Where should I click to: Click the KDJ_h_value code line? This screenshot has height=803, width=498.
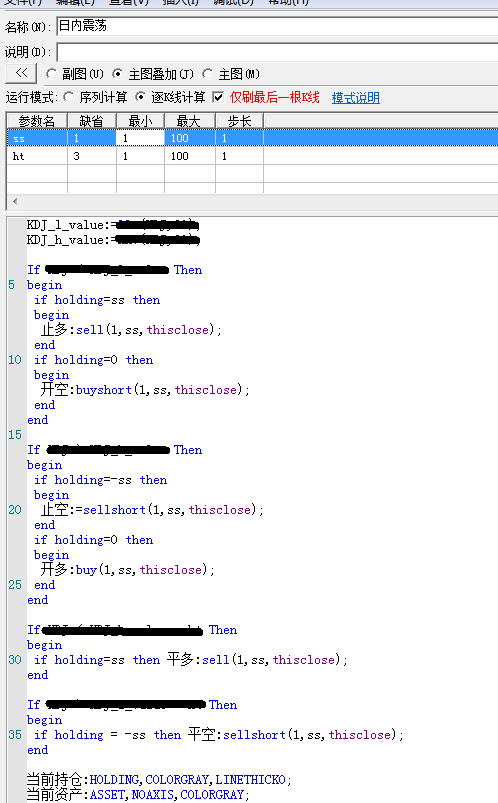[x=113, y=240]
